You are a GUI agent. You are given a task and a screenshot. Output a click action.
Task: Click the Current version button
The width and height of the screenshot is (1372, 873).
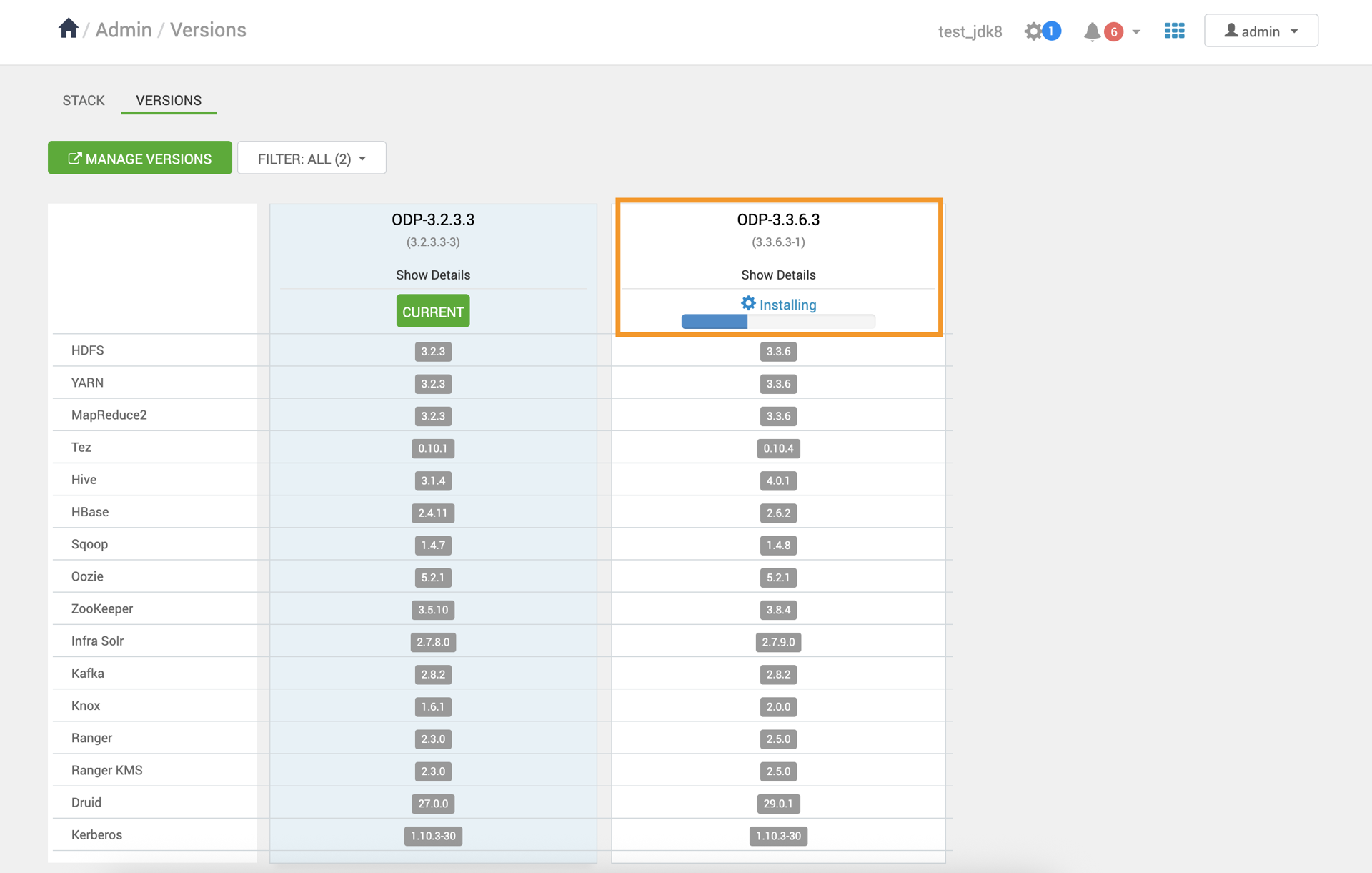(x=433, y=311)
